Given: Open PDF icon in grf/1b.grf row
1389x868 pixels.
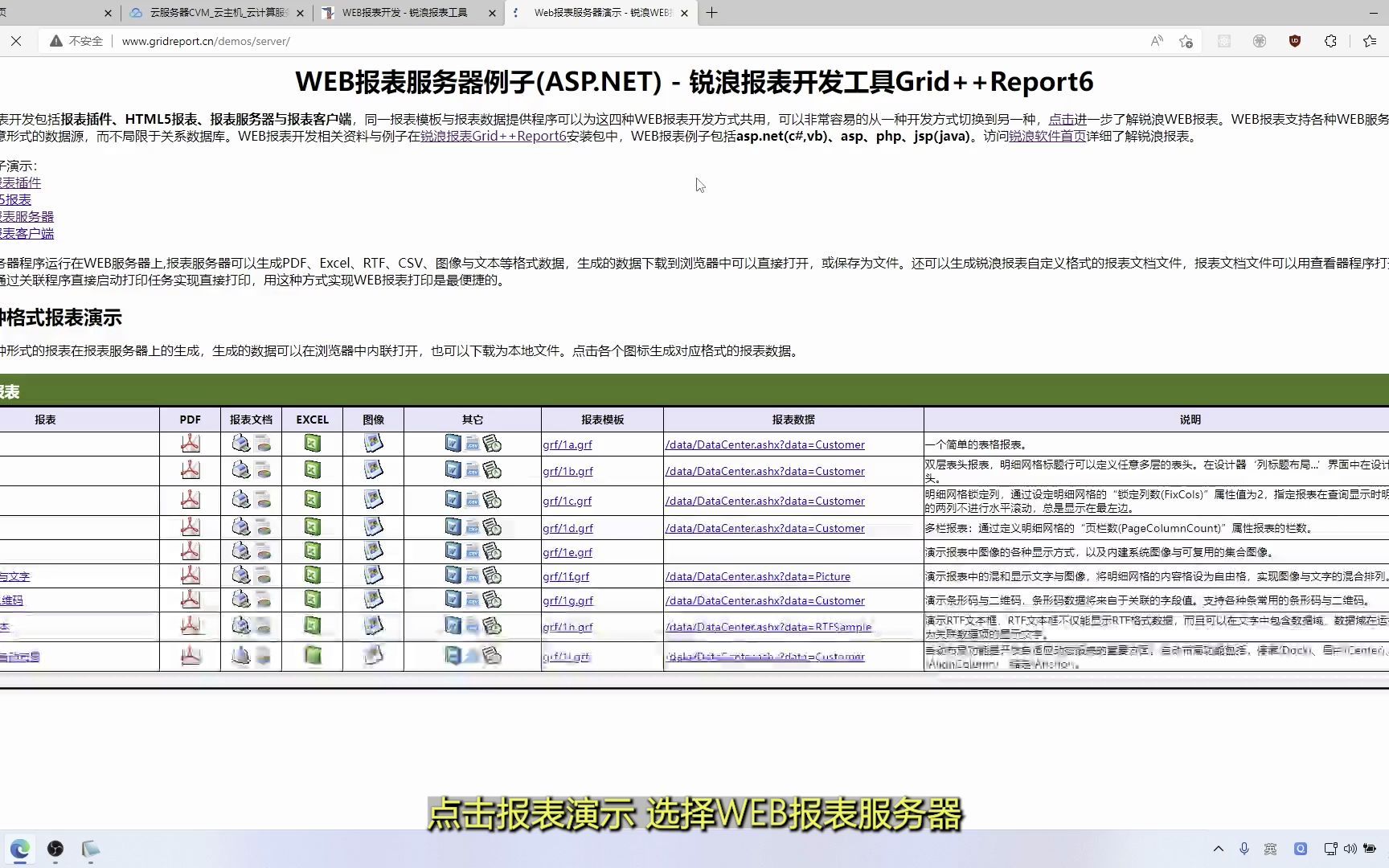Looking at the screenshot, I should [x=191, y=470].
